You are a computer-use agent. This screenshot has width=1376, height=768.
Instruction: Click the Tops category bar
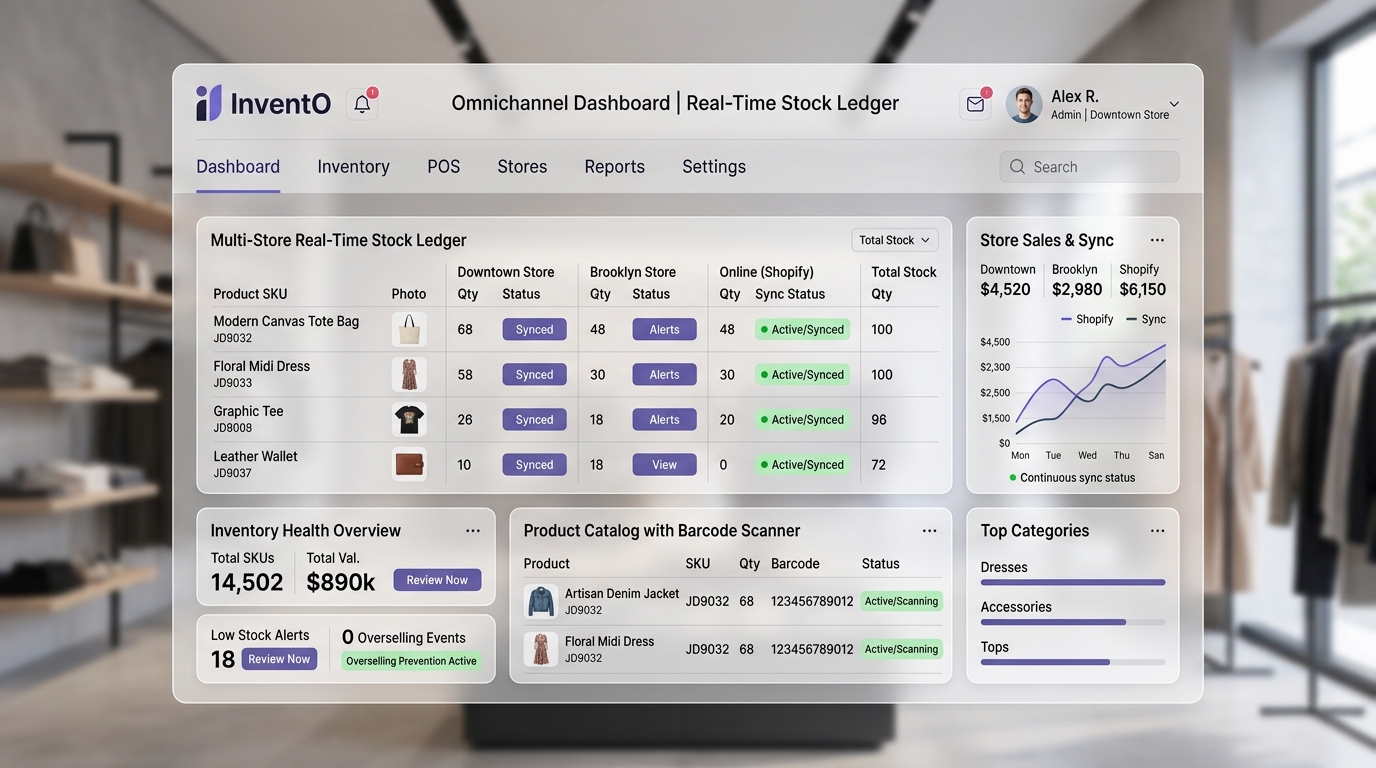pyautogui.click(x=1073, y=662)
